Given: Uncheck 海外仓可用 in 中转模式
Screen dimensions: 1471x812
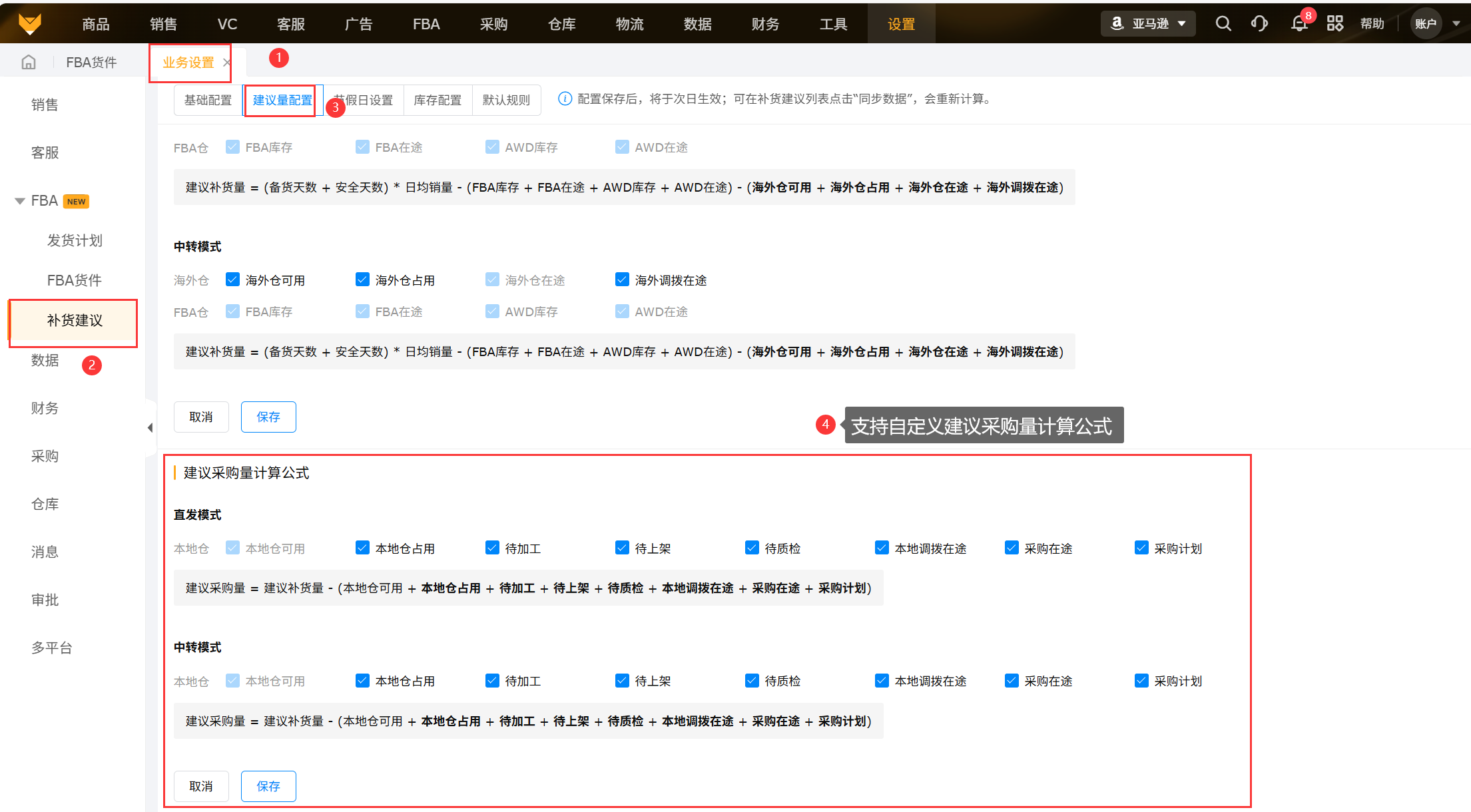Looking at the screenshot, I should point(232,280).
